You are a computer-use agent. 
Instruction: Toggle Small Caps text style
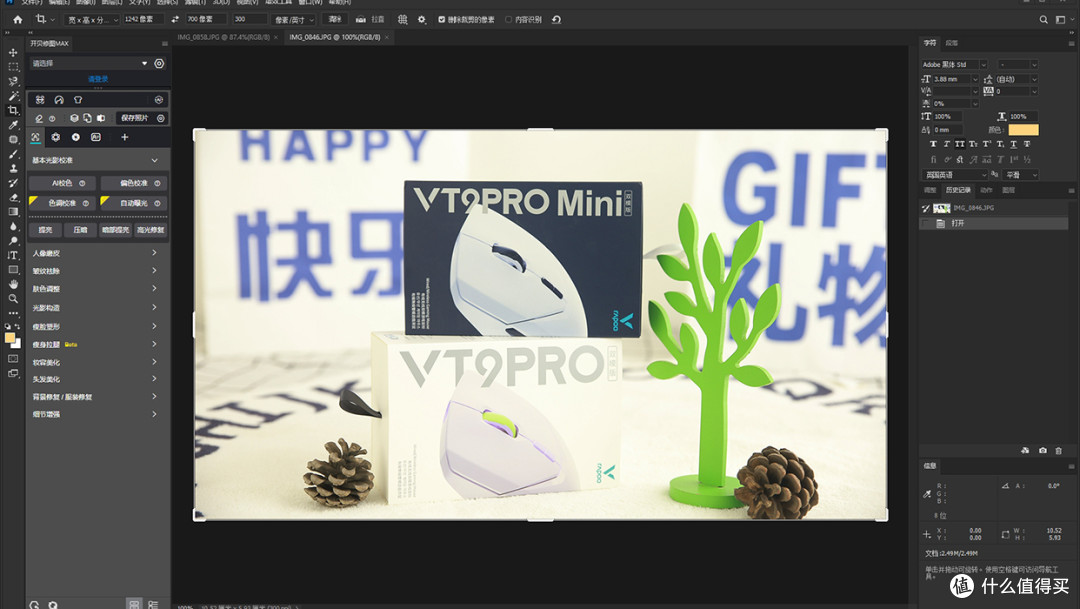973,144
